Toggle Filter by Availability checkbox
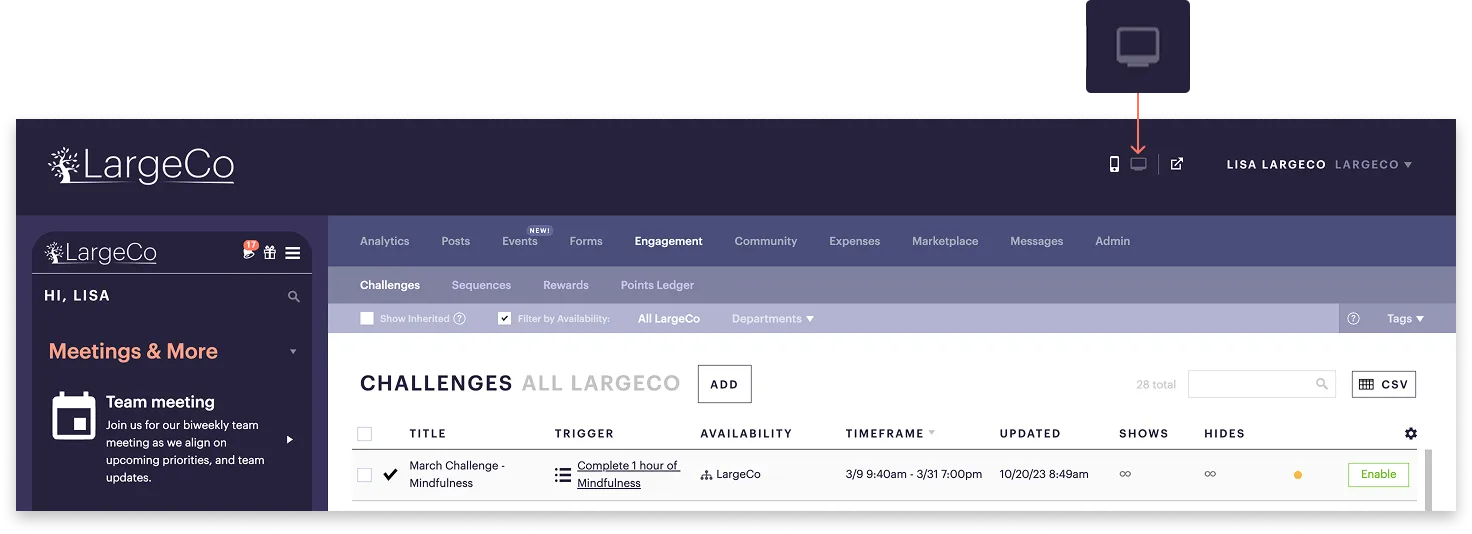The image size is (1472, 534). coord(505,318)
